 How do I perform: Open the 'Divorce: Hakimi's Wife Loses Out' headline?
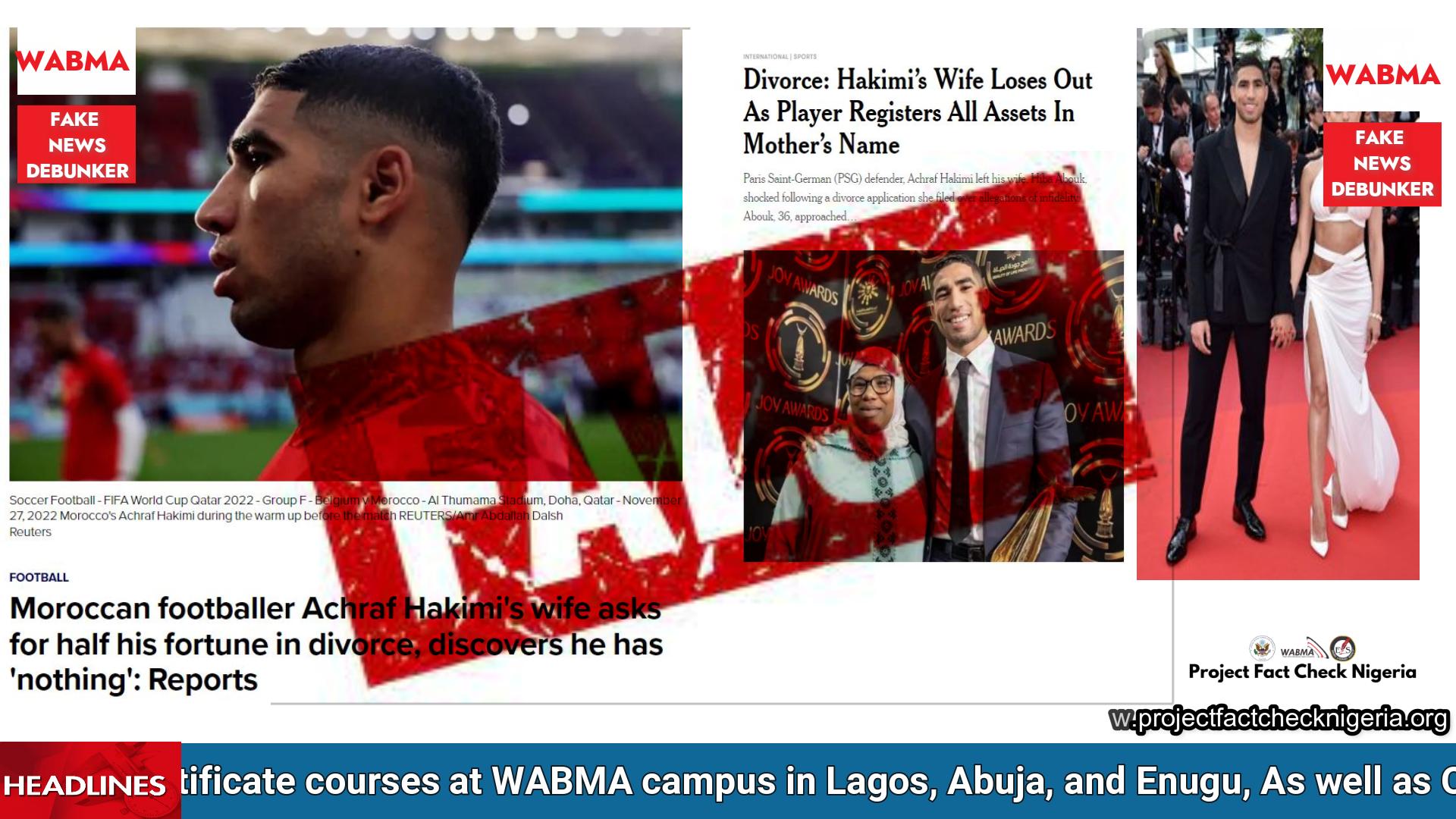(x=918, y=112)
